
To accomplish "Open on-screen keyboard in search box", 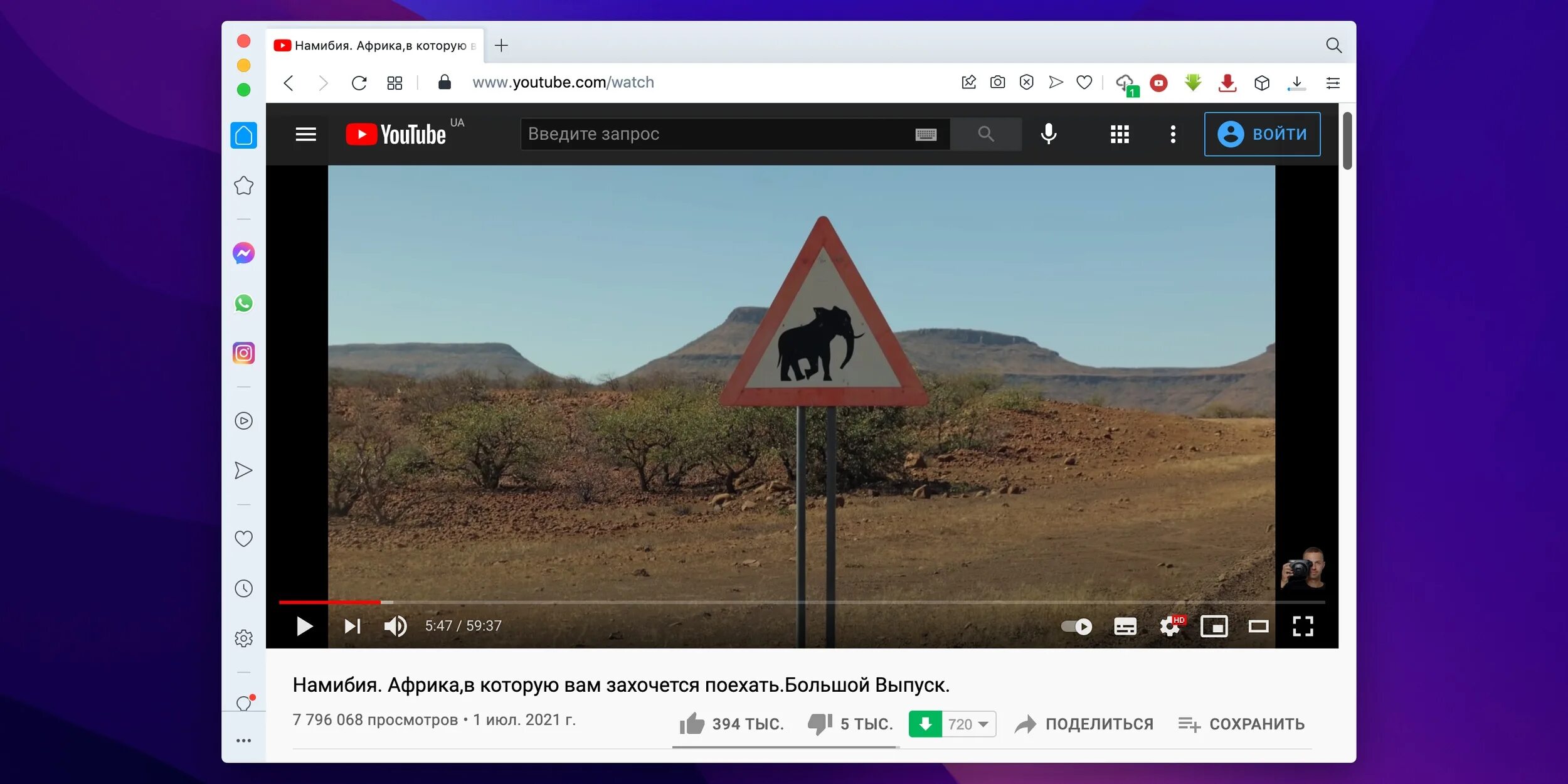I will click(926, 134).
